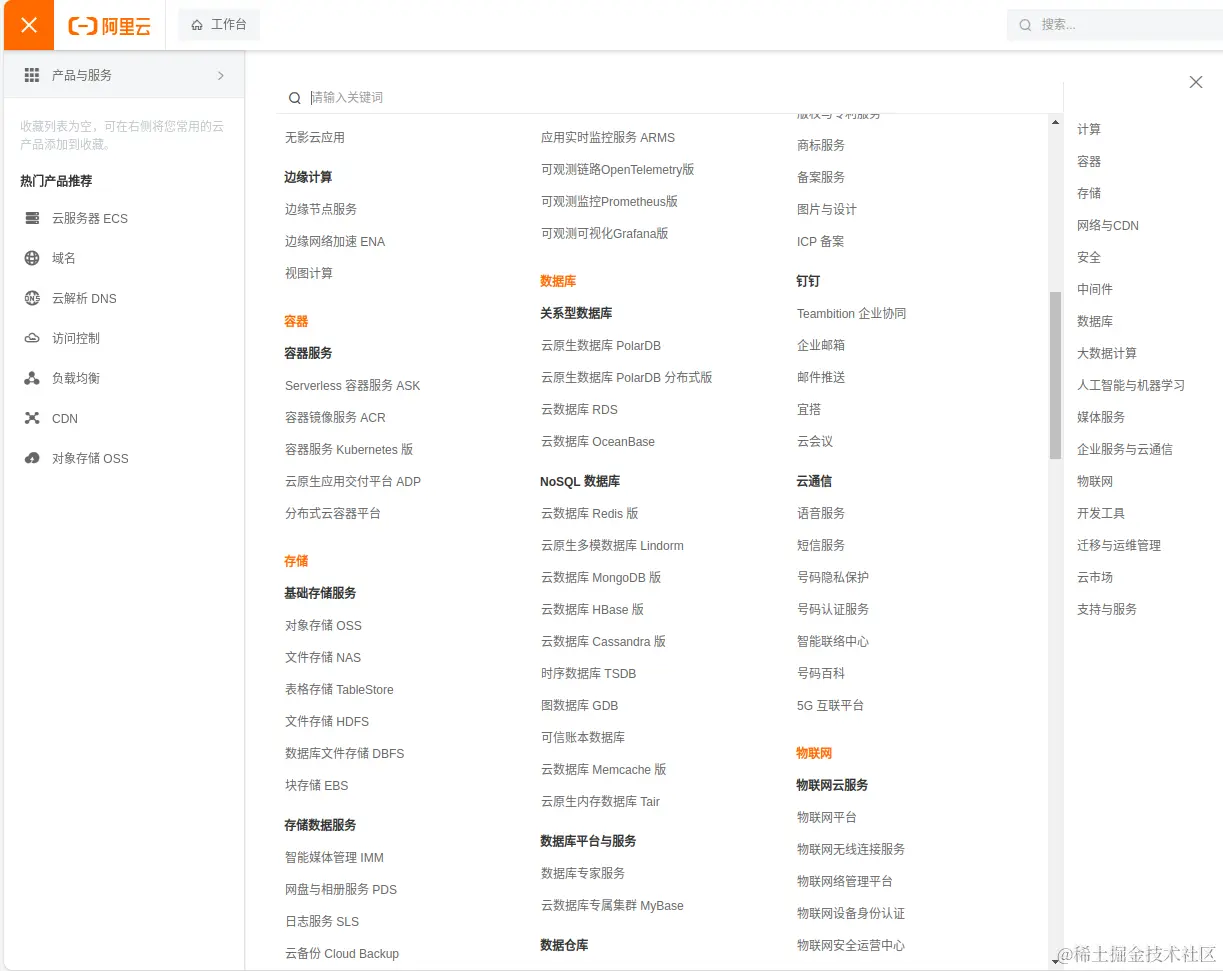Open 云原生数据库 PolarDB link

pyautogui.click(x=601, y=345)
